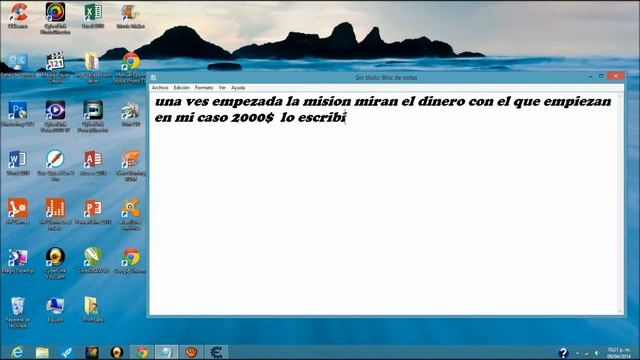
Task: Select the folder icon below the Excel shortcut
Action: 93,67
